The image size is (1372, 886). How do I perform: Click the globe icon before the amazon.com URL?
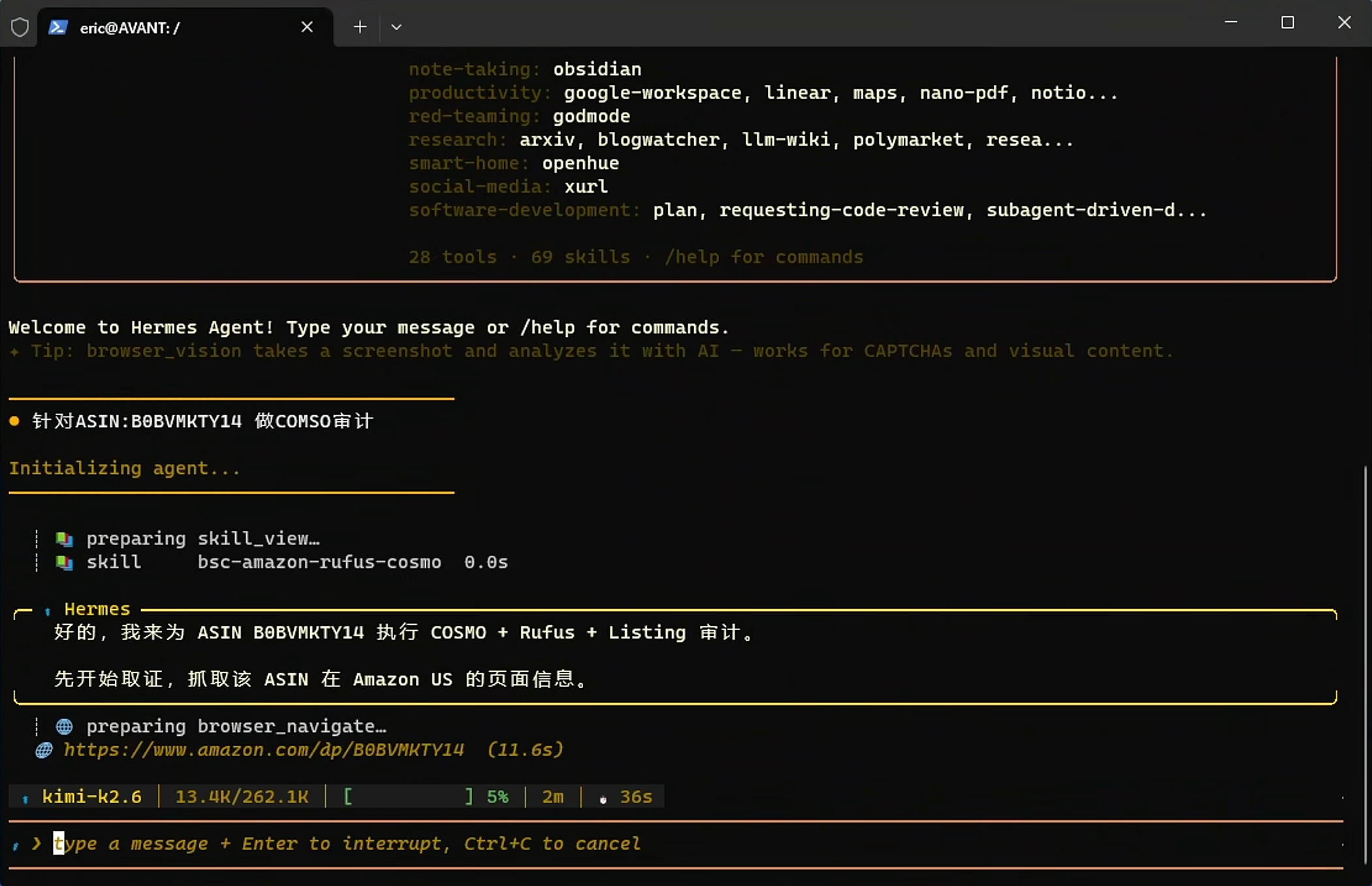44,750
